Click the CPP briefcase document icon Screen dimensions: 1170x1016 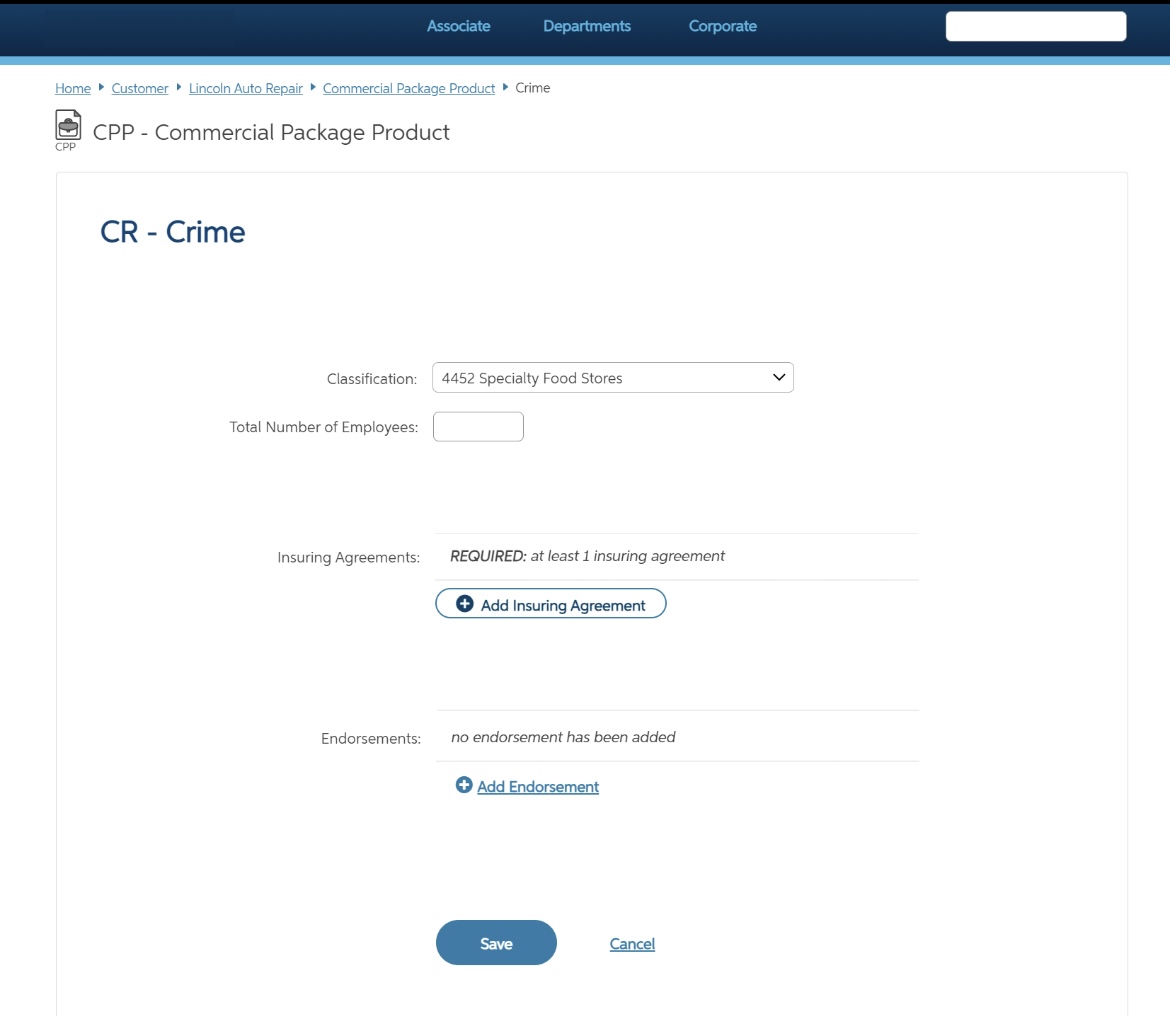[68, 127]
